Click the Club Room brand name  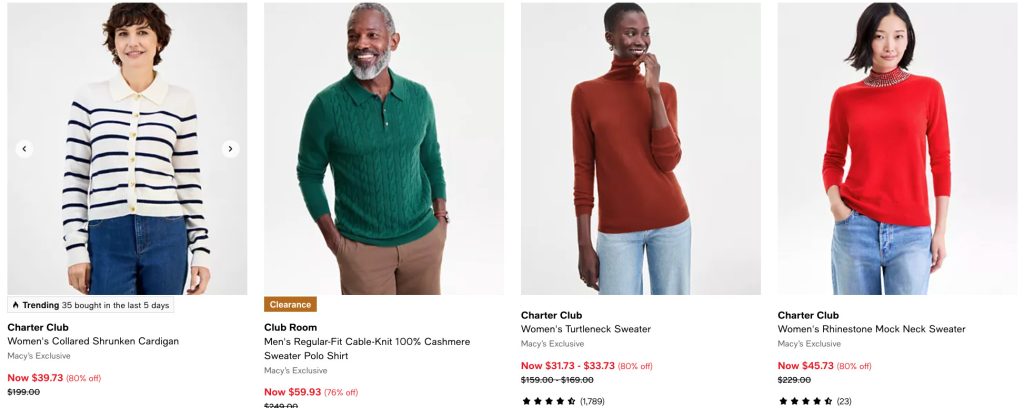point(291,327)
